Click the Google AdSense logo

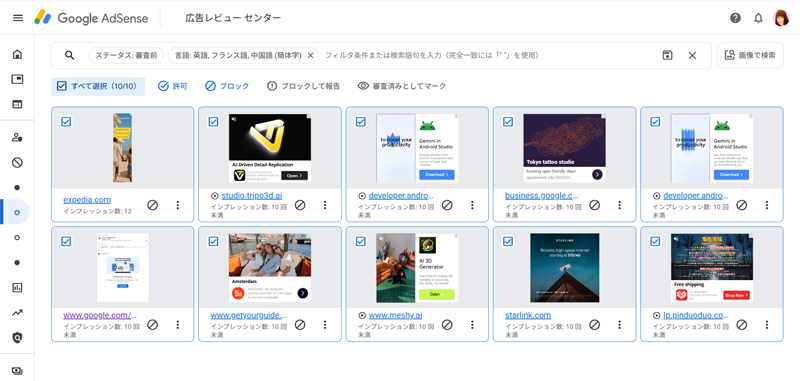click(x=91, y=18)
